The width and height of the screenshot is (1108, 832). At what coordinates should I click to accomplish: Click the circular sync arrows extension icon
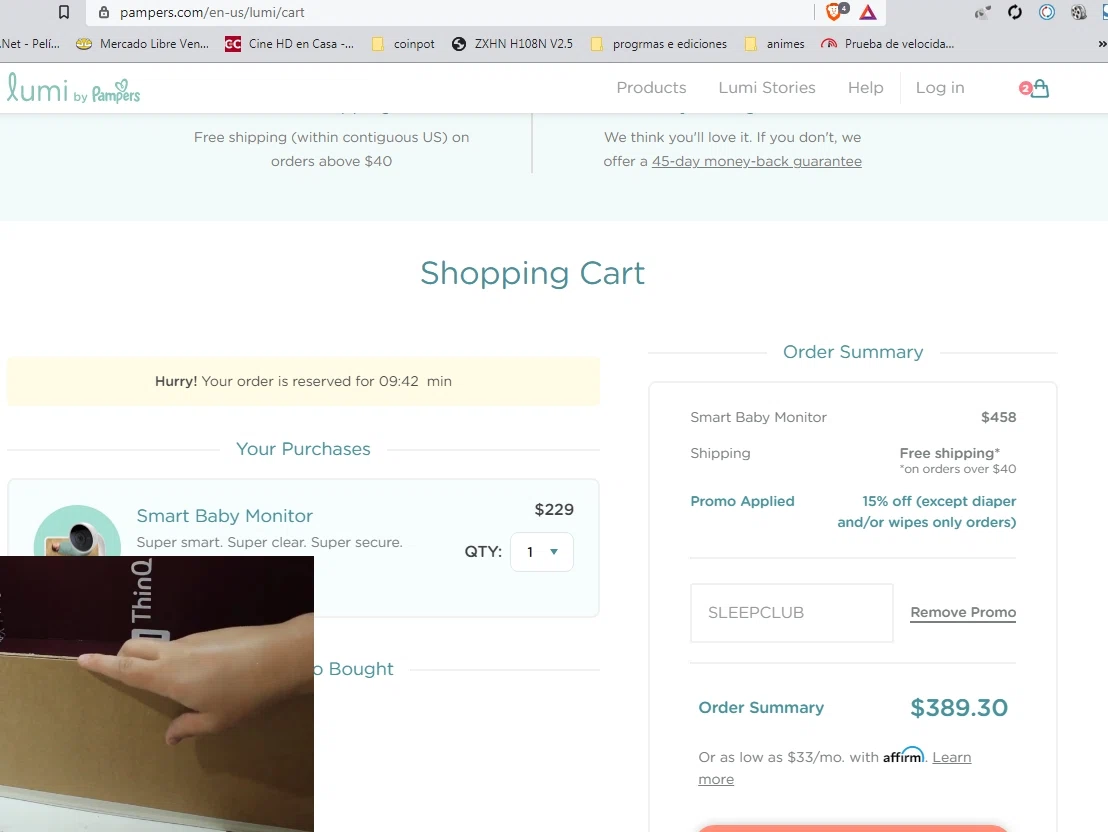1015,12
